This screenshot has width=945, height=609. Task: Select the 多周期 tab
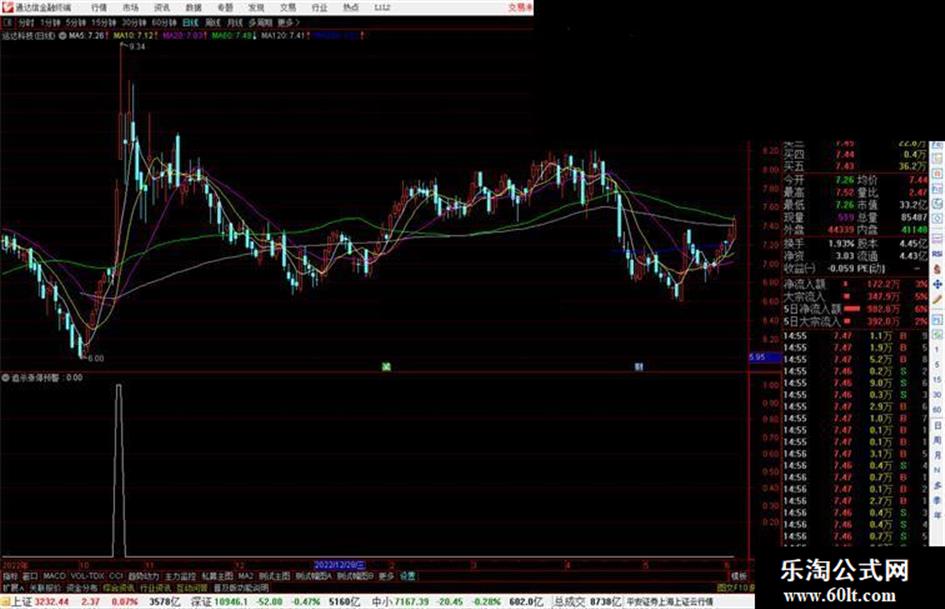tap(260, 23)
